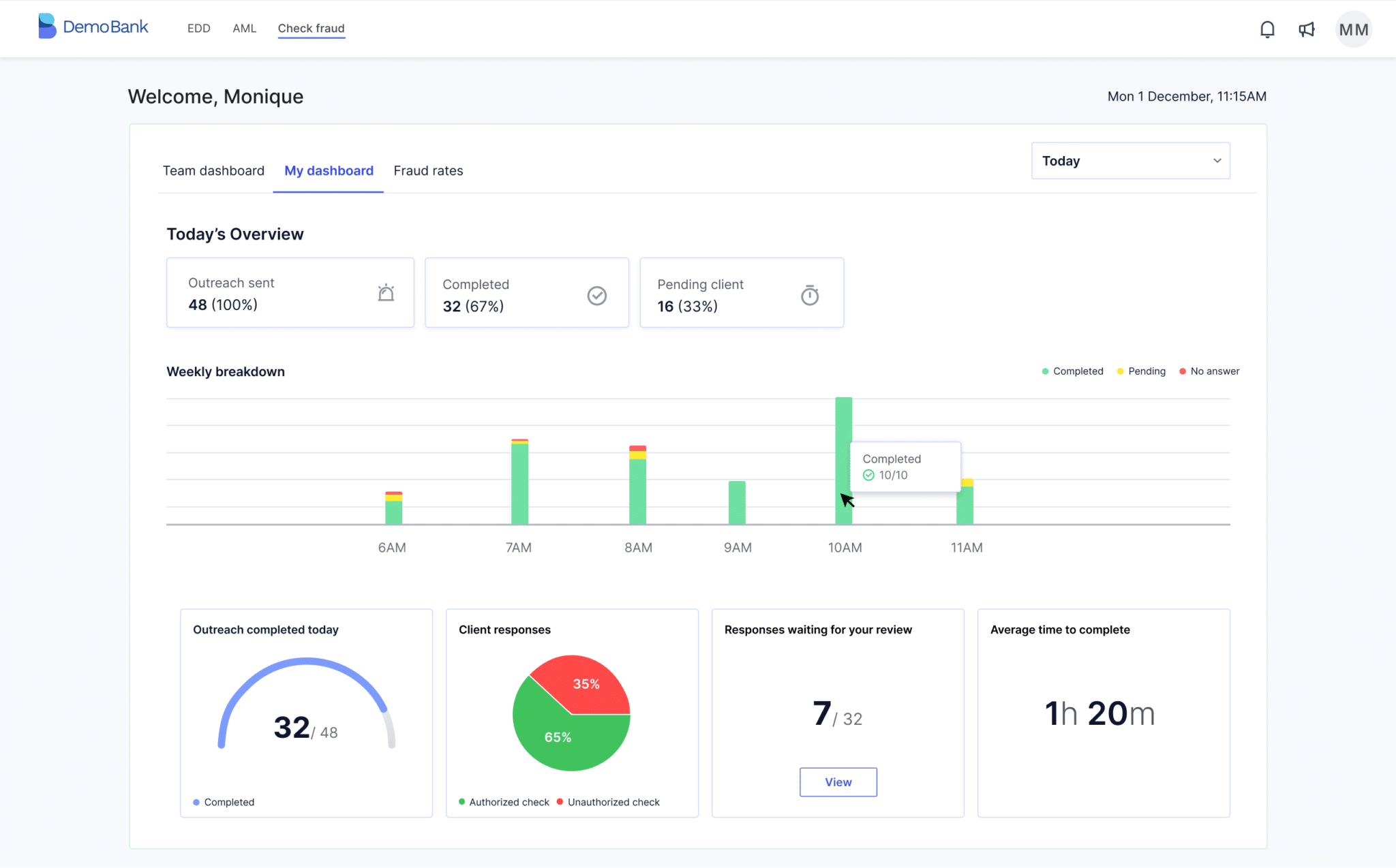Open the AML navigation link
Viewport: 1396px width, 868px height.
point(244,28)
